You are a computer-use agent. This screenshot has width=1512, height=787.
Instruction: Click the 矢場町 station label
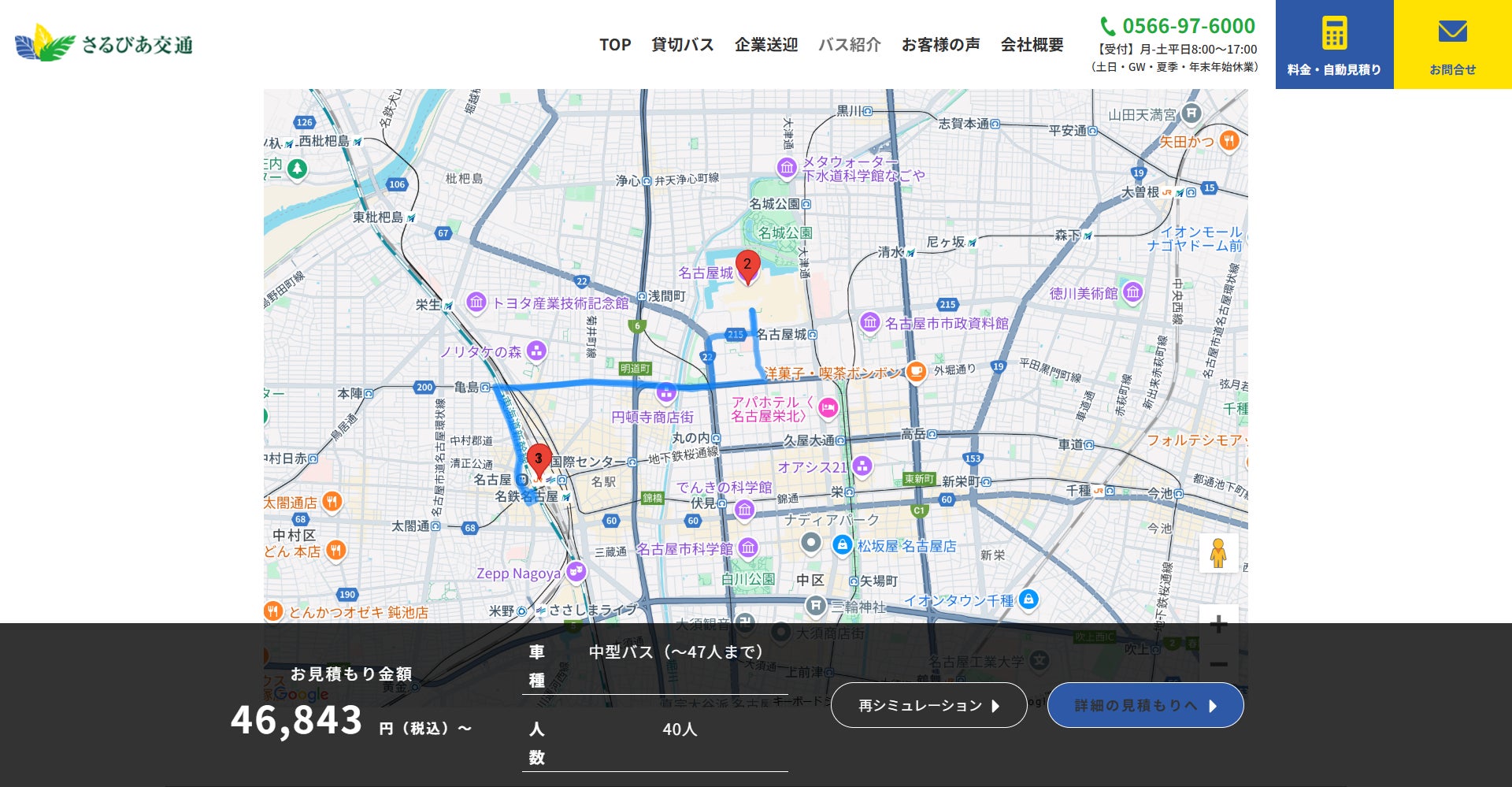pyautogui.click(x=879, y=581)
